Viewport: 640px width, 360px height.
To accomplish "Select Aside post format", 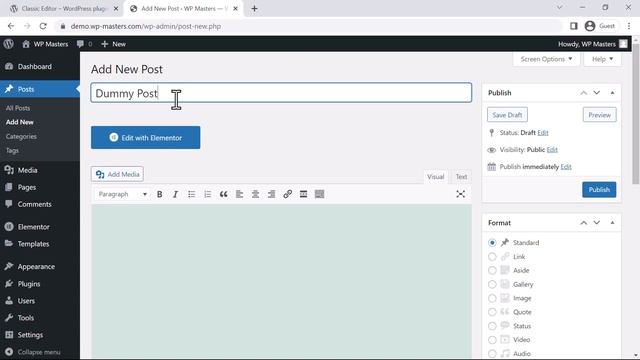I will tap(492, 271).
